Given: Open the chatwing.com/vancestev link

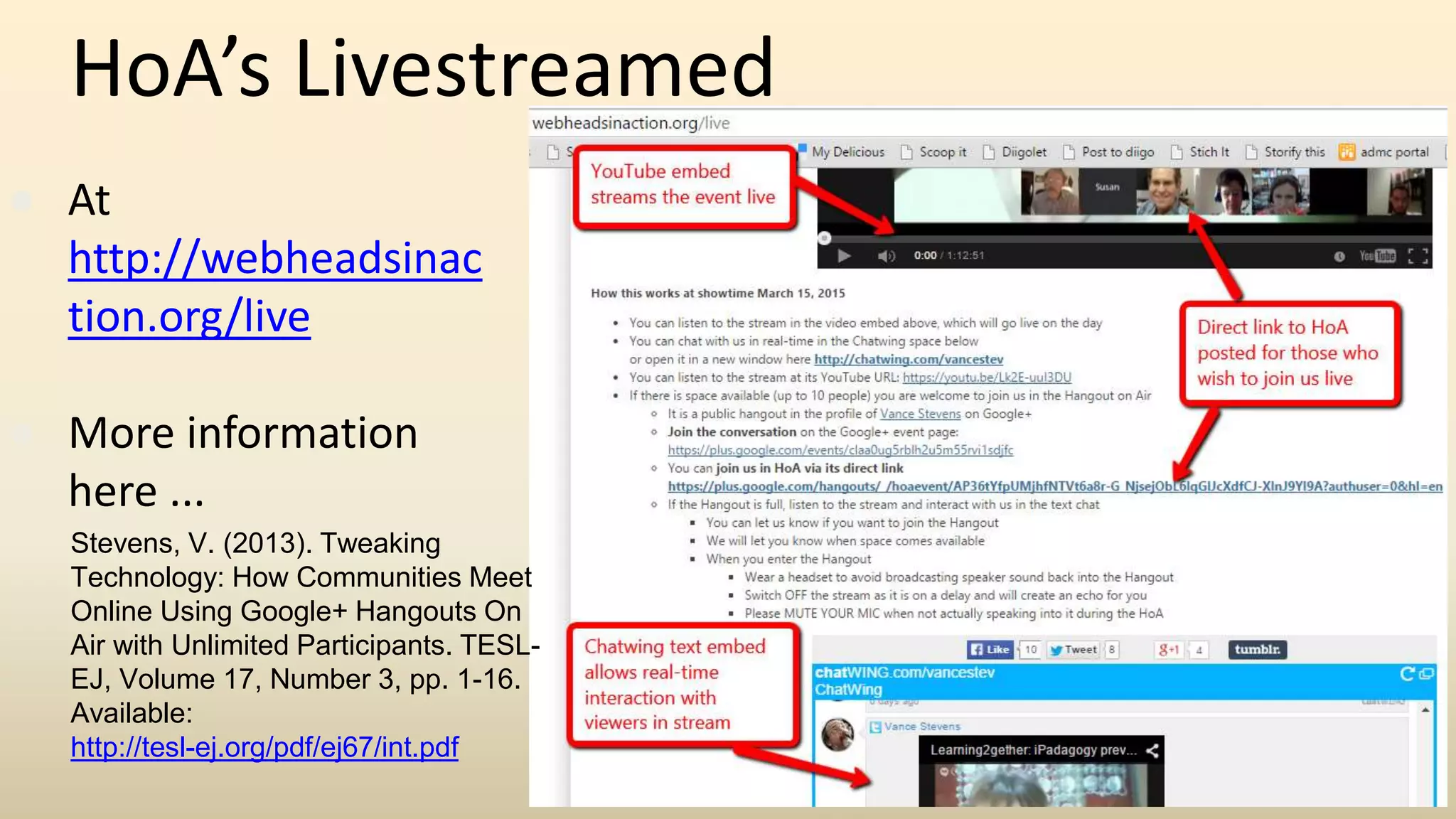Looking at the screenshot, I should click(x=909, y=360).
